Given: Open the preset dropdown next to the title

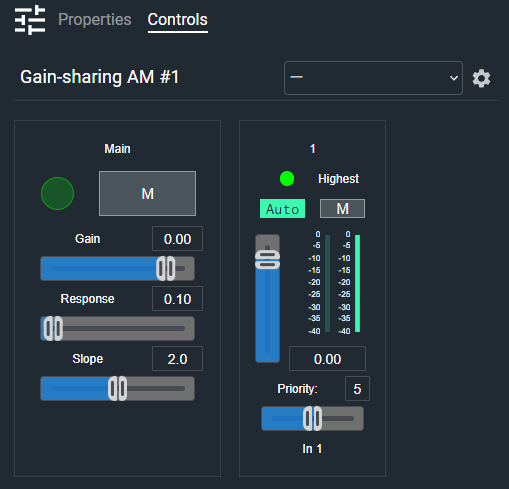Looking at the screenshot, I should pos(373,78).
